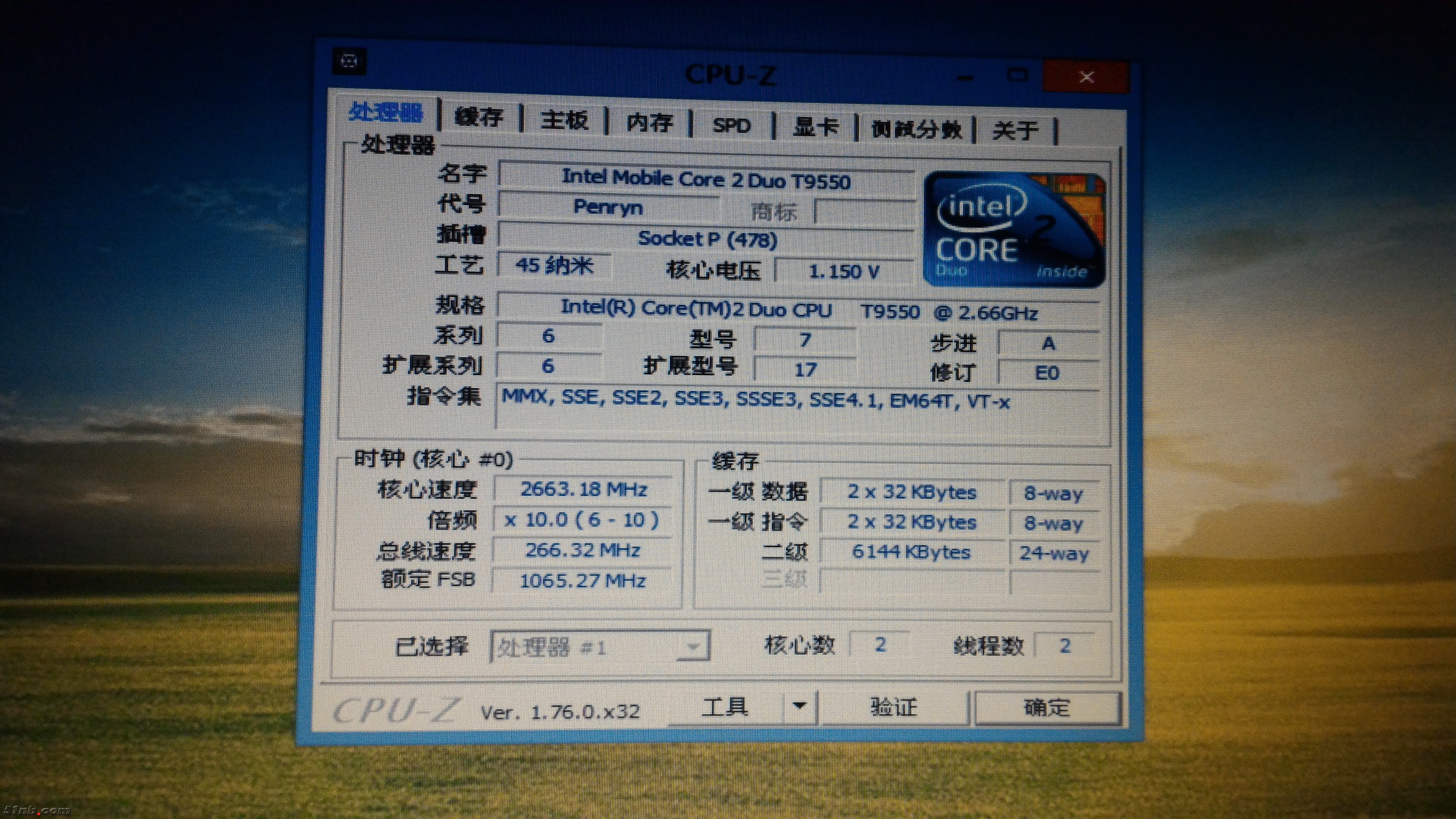
Task: Click the rated FSB value 1065.27 MHz
Action: tap(582, 580)
